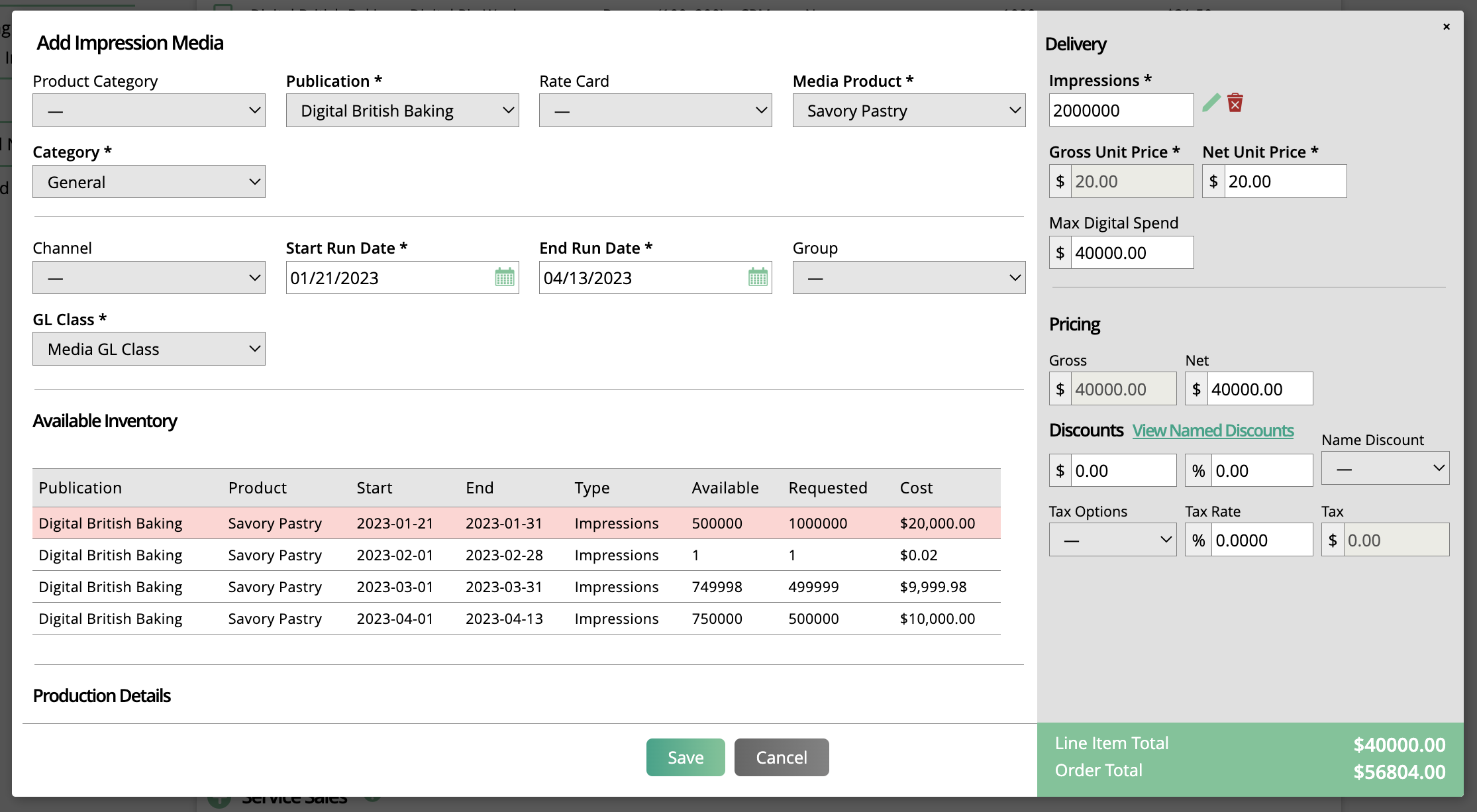Screen dimensions: 1477x812
Task: Click the Publication column header
Action: (x=80, y=488)
